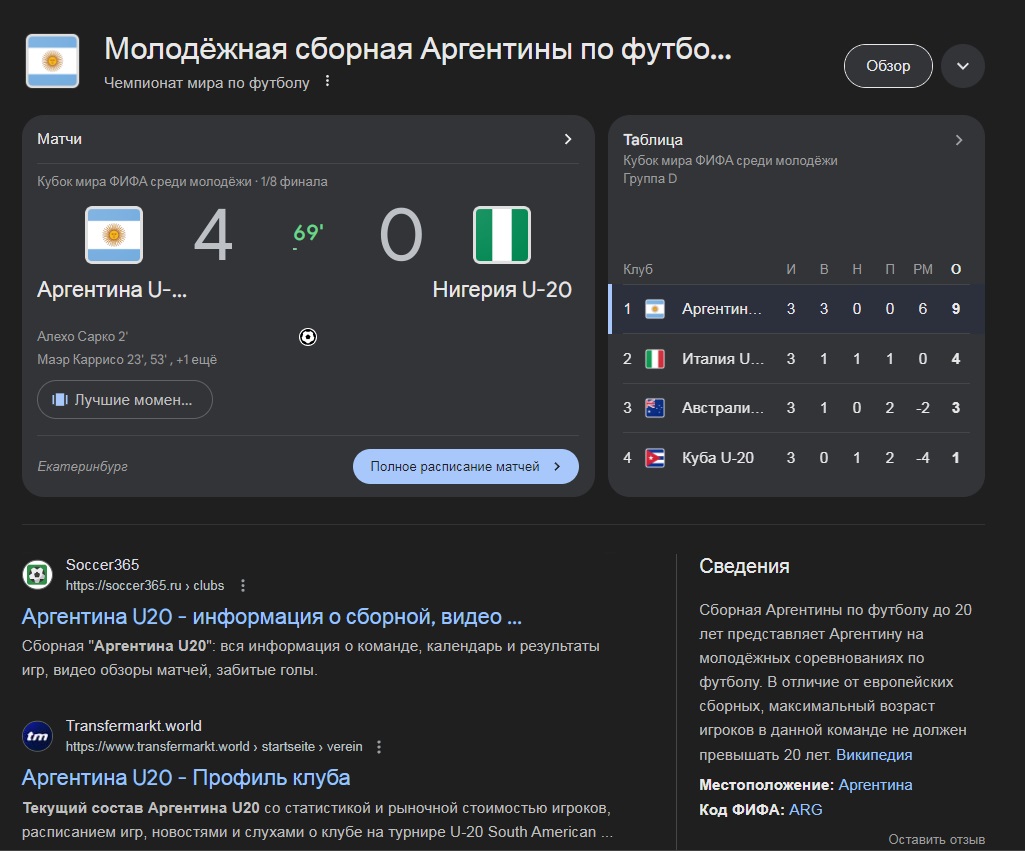This screenshot has width=1025, height=851.
Task: Click the Transfermarkt tm site favicon
Action: pyautogui.click(x=37, y=736)
